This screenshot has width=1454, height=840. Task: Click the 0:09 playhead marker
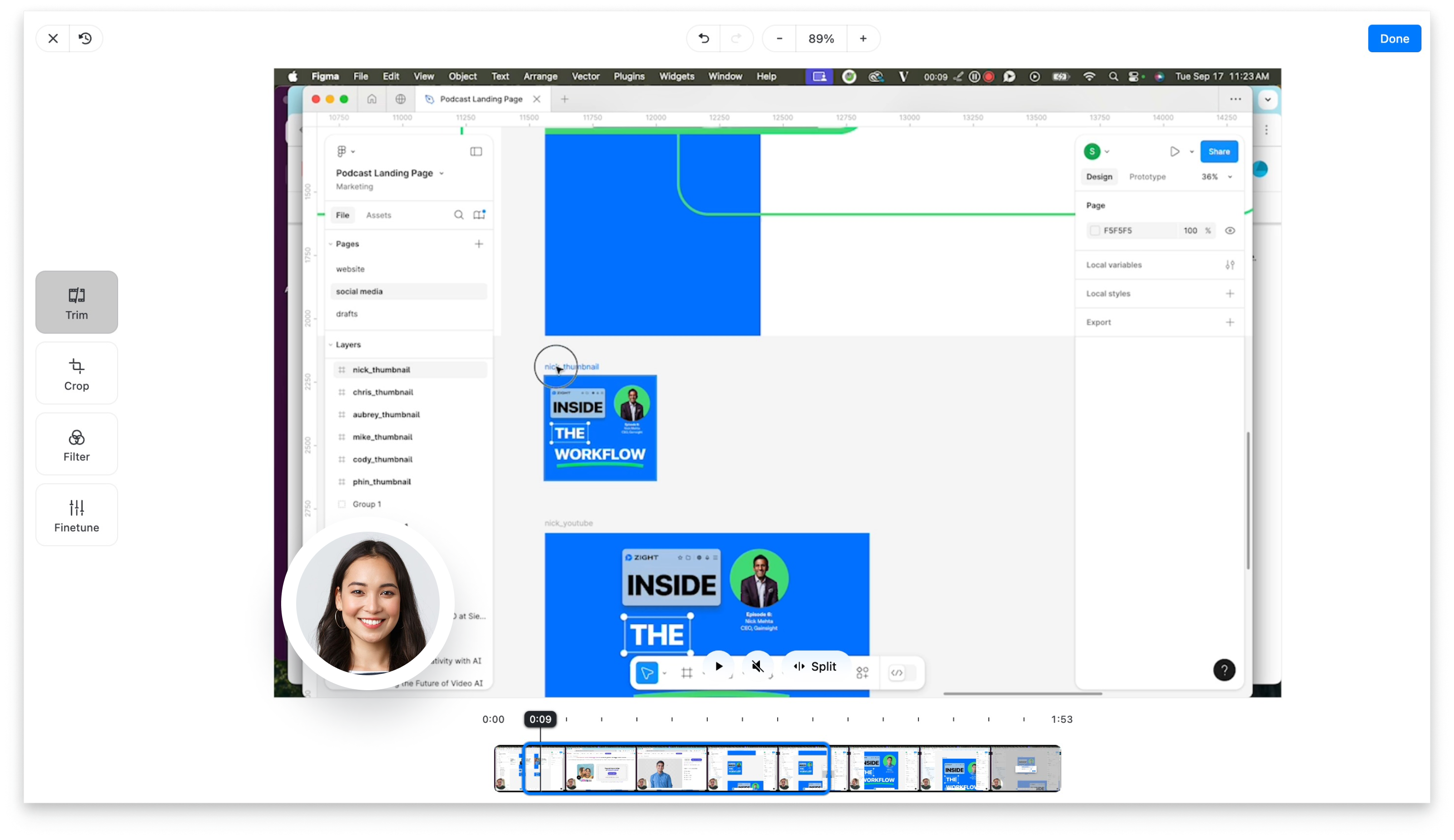(x=540, y=719)
